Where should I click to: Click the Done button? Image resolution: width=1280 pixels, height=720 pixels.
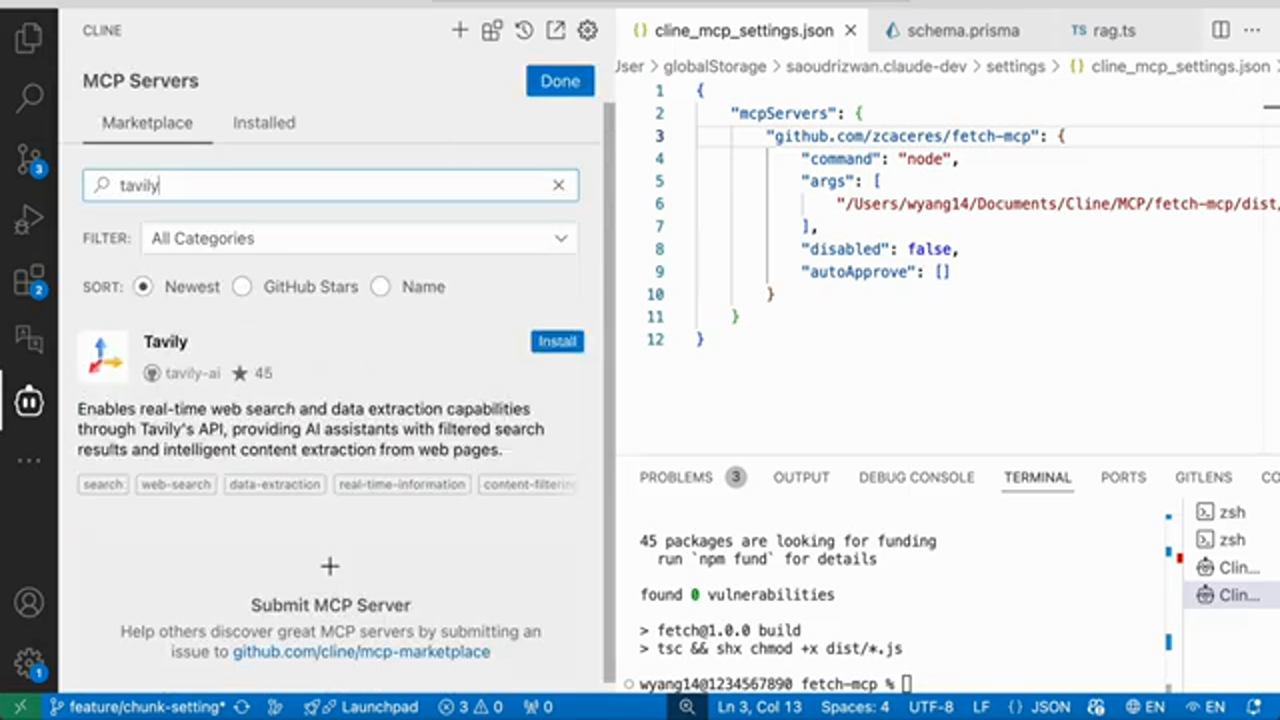click(x=560, y=81)
